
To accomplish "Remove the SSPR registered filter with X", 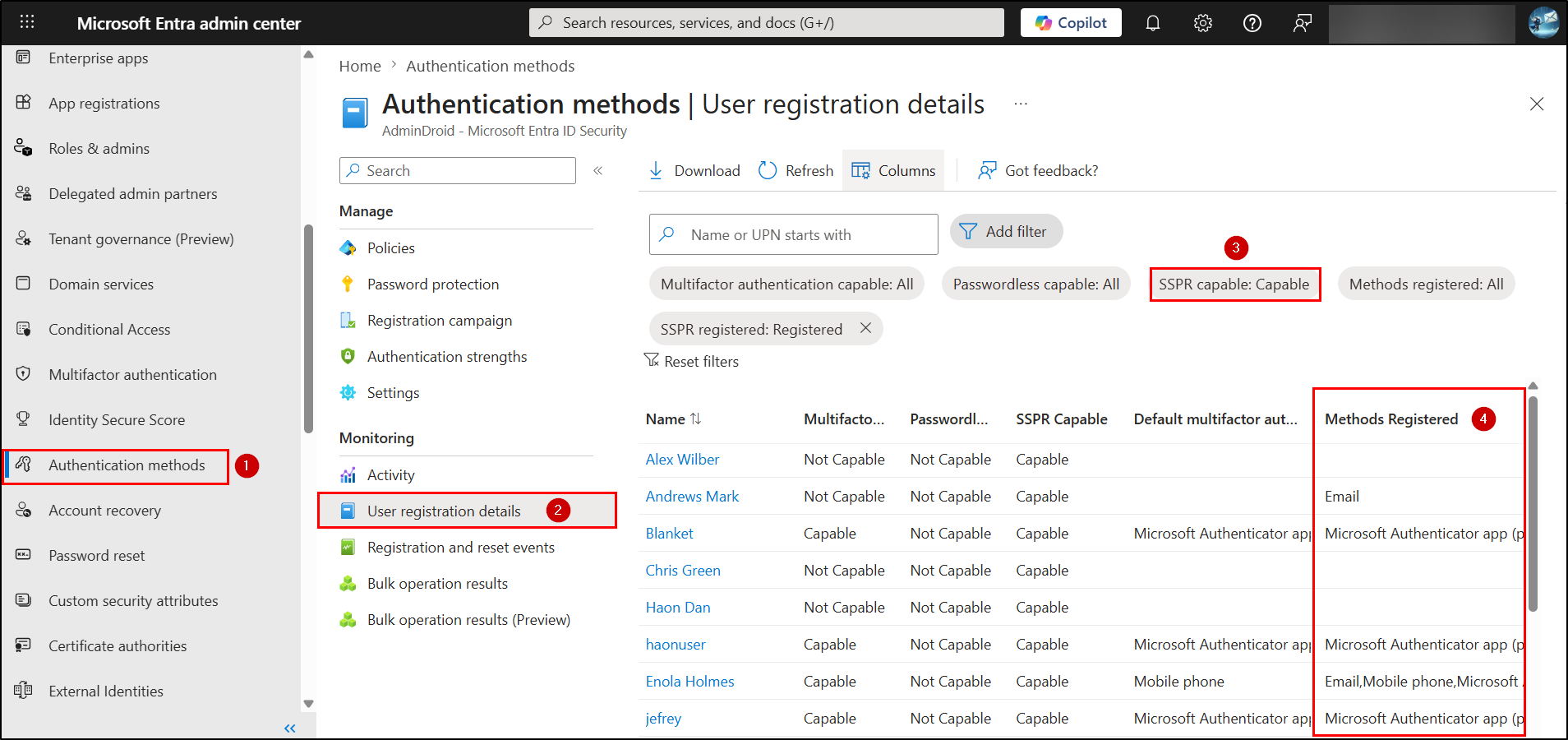I will (x=865, y=328).
